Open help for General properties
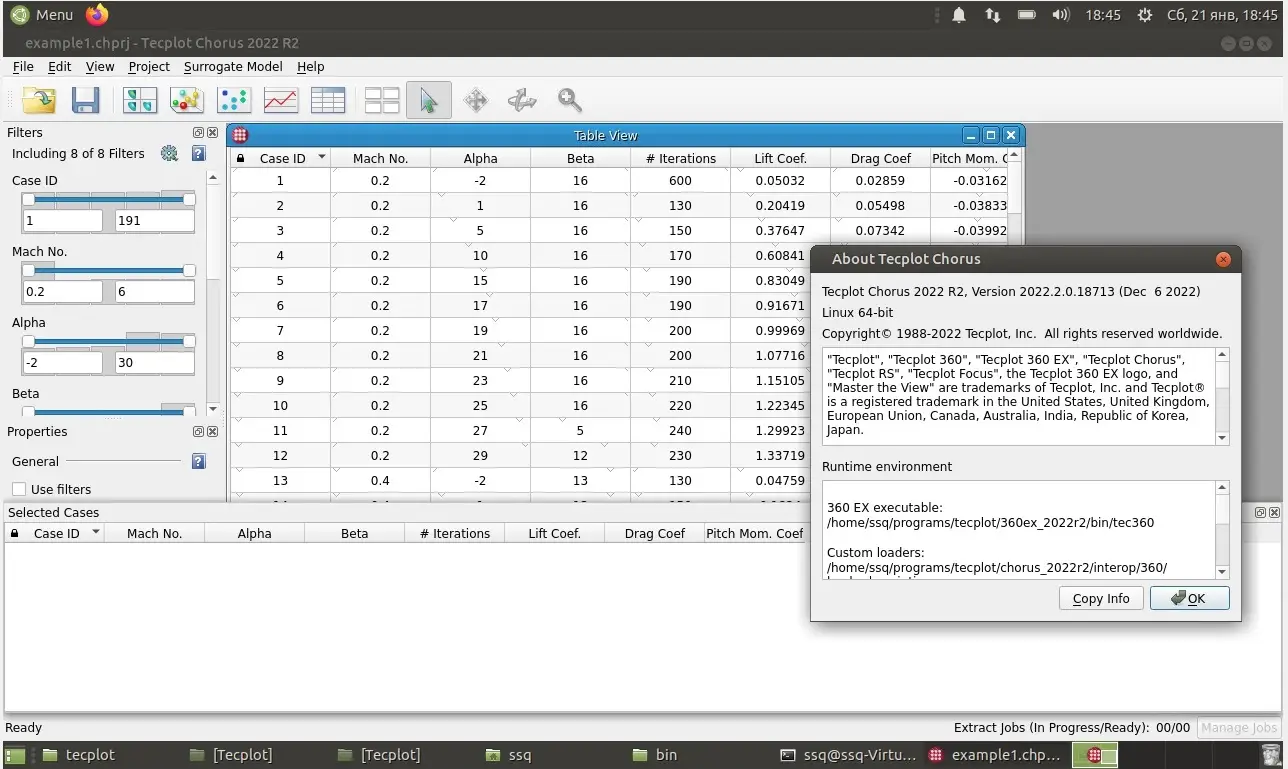This screenshot has height=769, width=1288. (198, 461)
